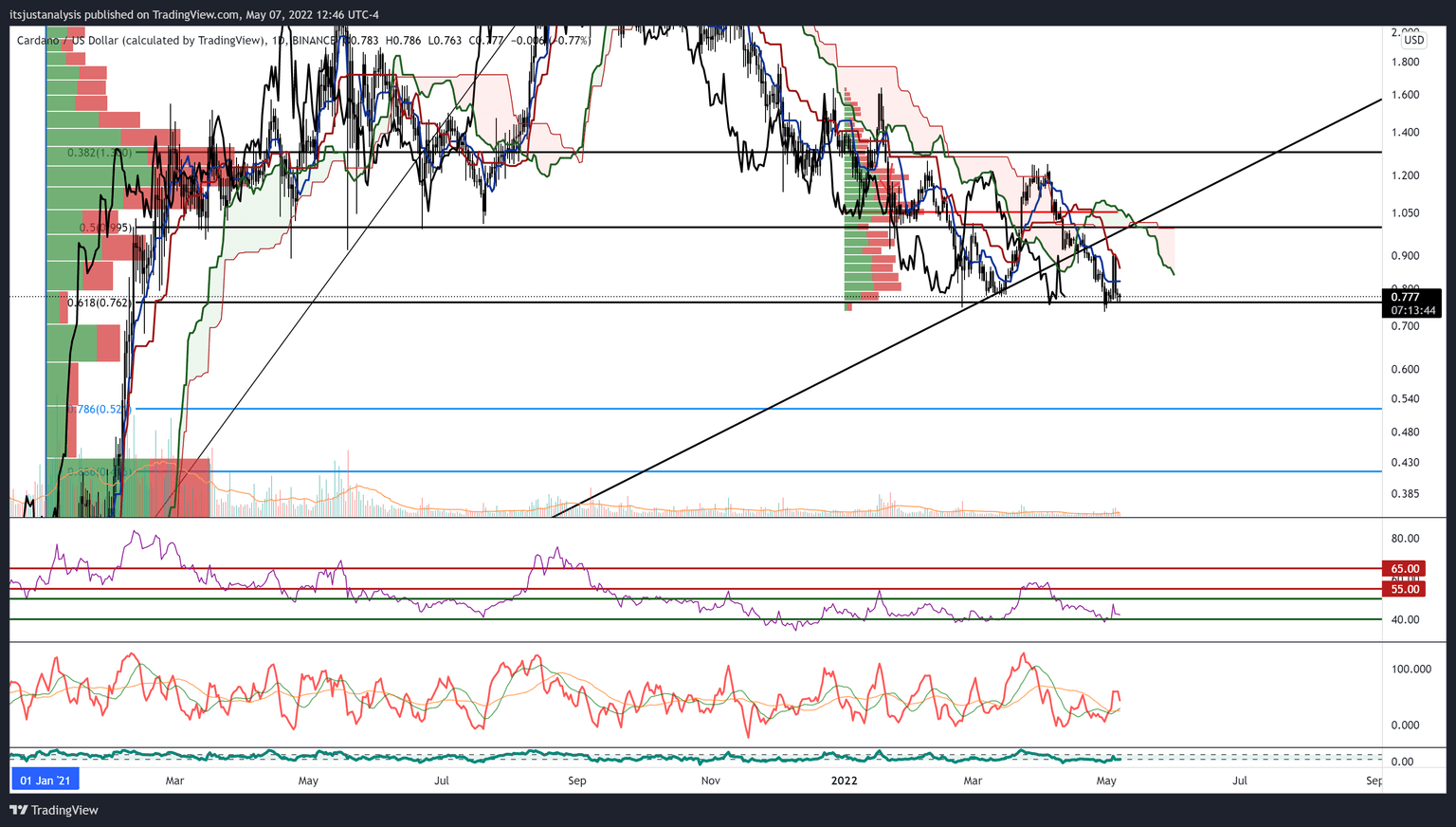Click the red 65.00 RSI level label

pyautogui.click(x=1405, y=569)
